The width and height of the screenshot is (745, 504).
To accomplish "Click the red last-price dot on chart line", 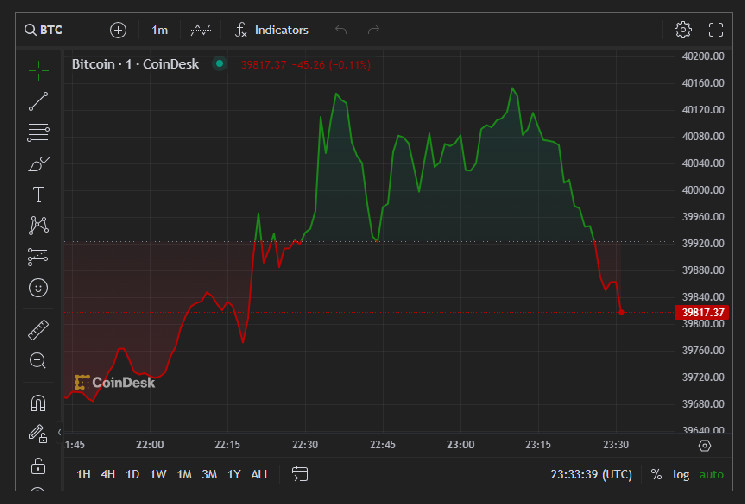I will (x=621, y=312).
